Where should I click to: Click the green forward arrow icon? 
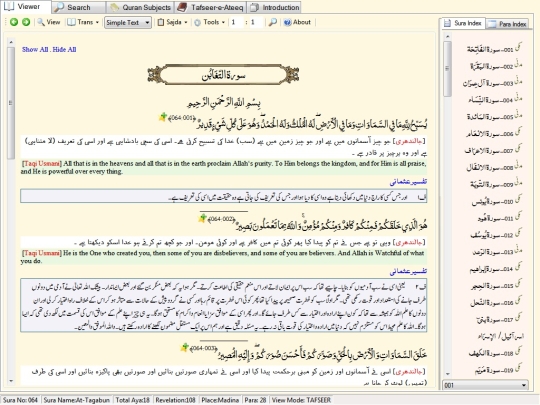pyautogui.click(x=26, y=22)
